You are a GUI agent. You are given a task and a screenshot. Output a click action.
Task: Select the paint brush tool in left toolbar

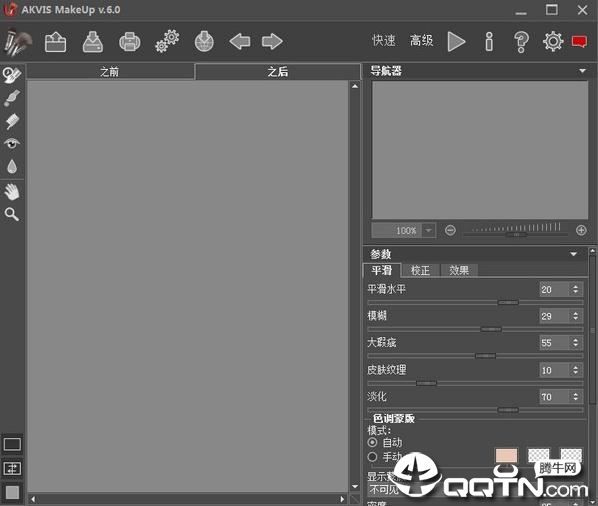tap(12, 98)
